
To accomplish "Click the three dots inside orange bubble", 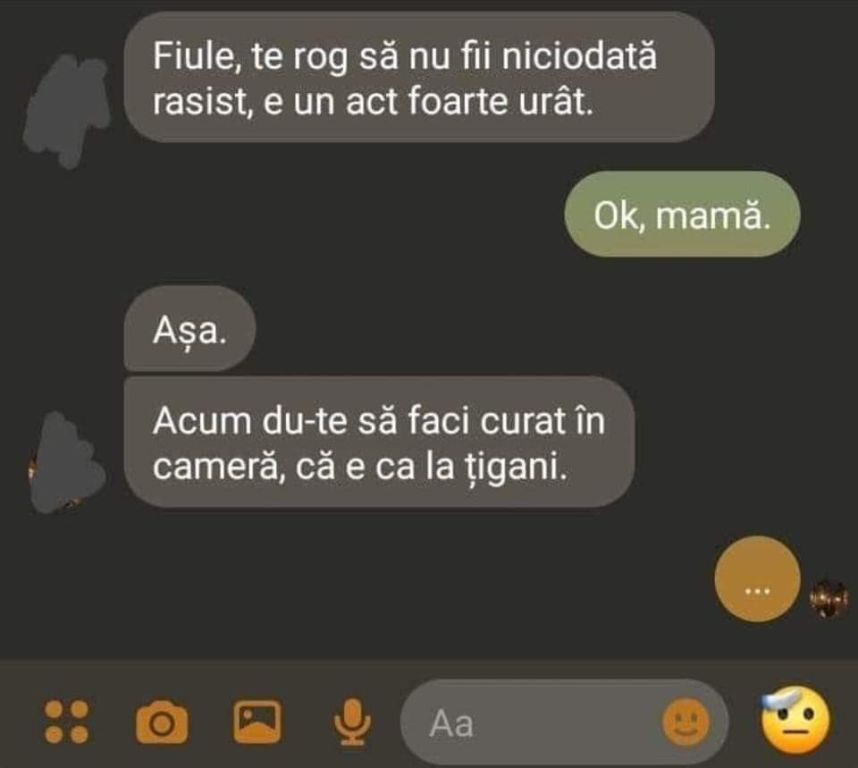I will 757,591.
